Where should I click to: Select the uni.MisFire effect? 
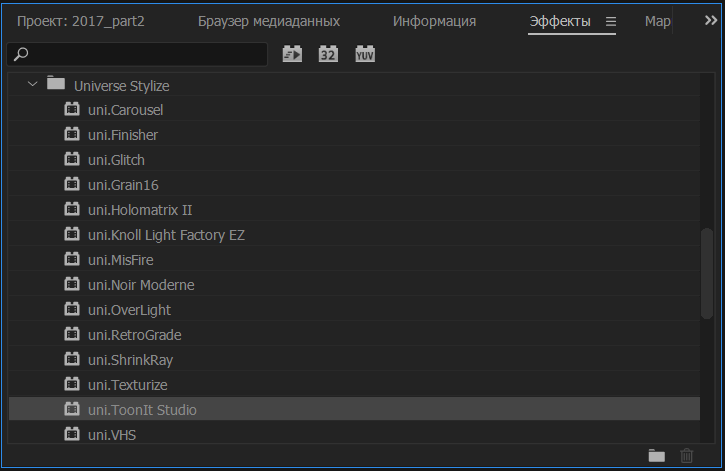coord(120,260)
